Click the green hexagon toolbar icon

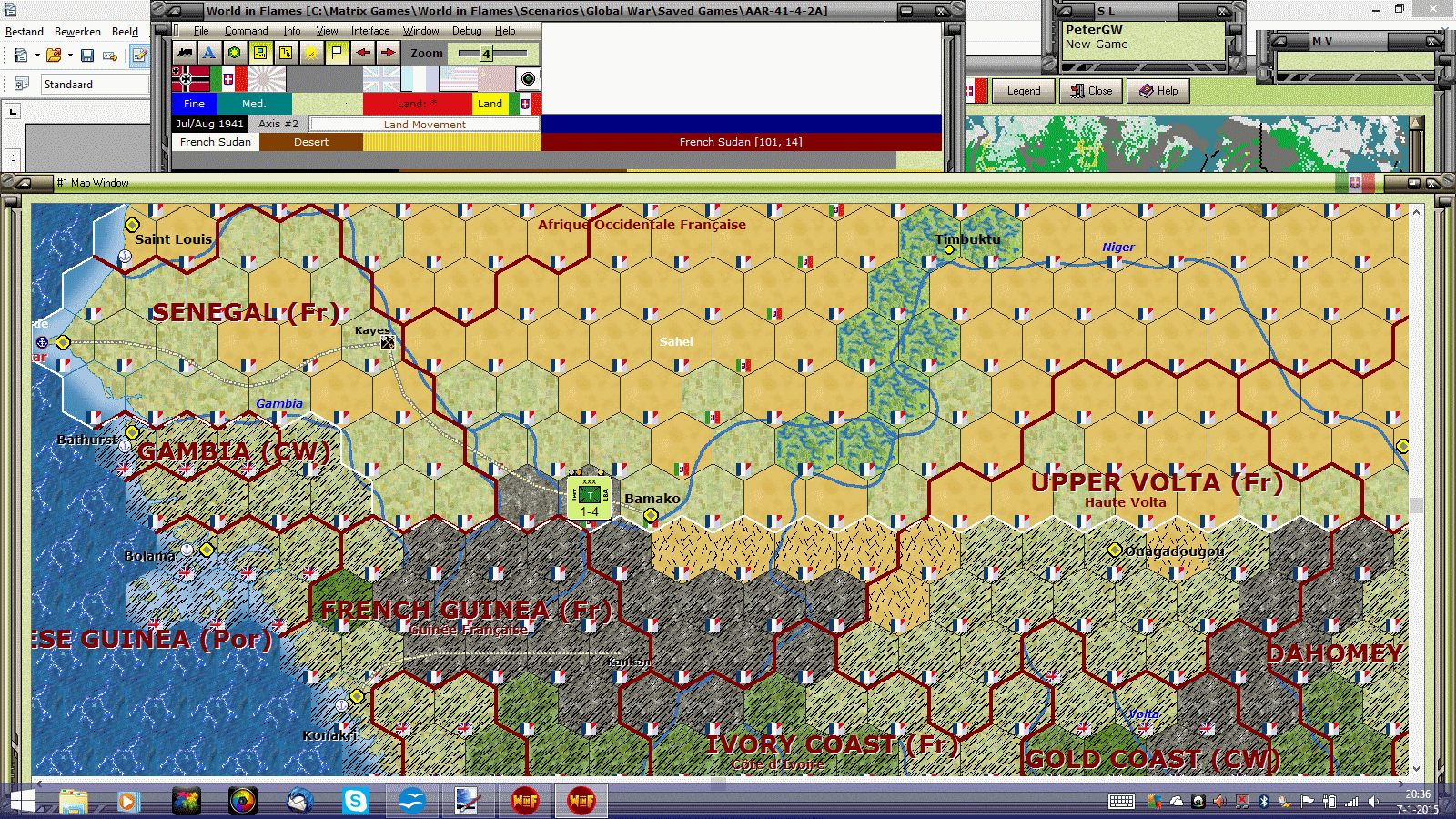click(x=234, y=53)
